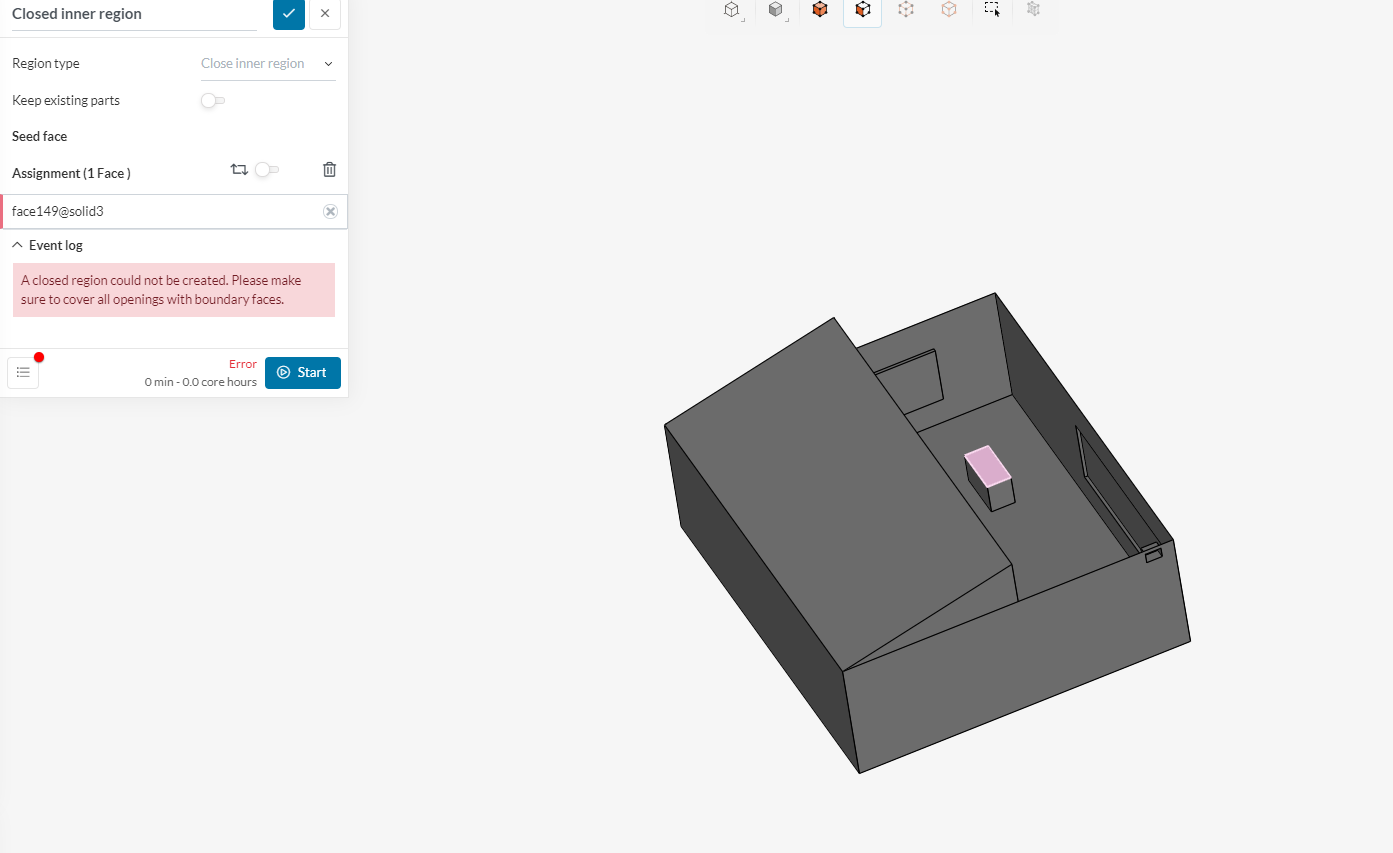Select the shaded solid cube icon

776,10
